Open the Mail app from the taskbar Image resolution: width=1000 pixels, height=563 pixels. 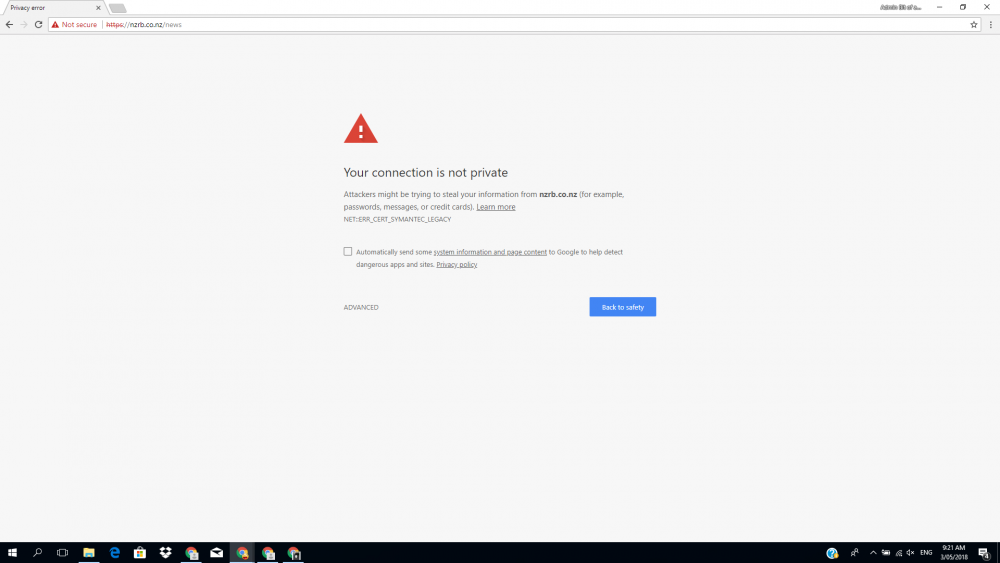[x=217, y=553]
